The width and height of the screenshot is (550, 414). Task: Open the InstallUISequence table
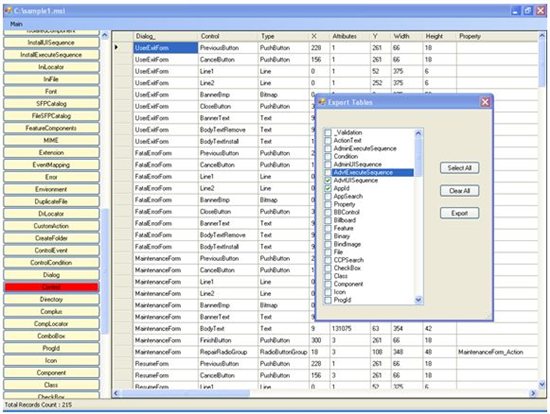pos(51,42)
